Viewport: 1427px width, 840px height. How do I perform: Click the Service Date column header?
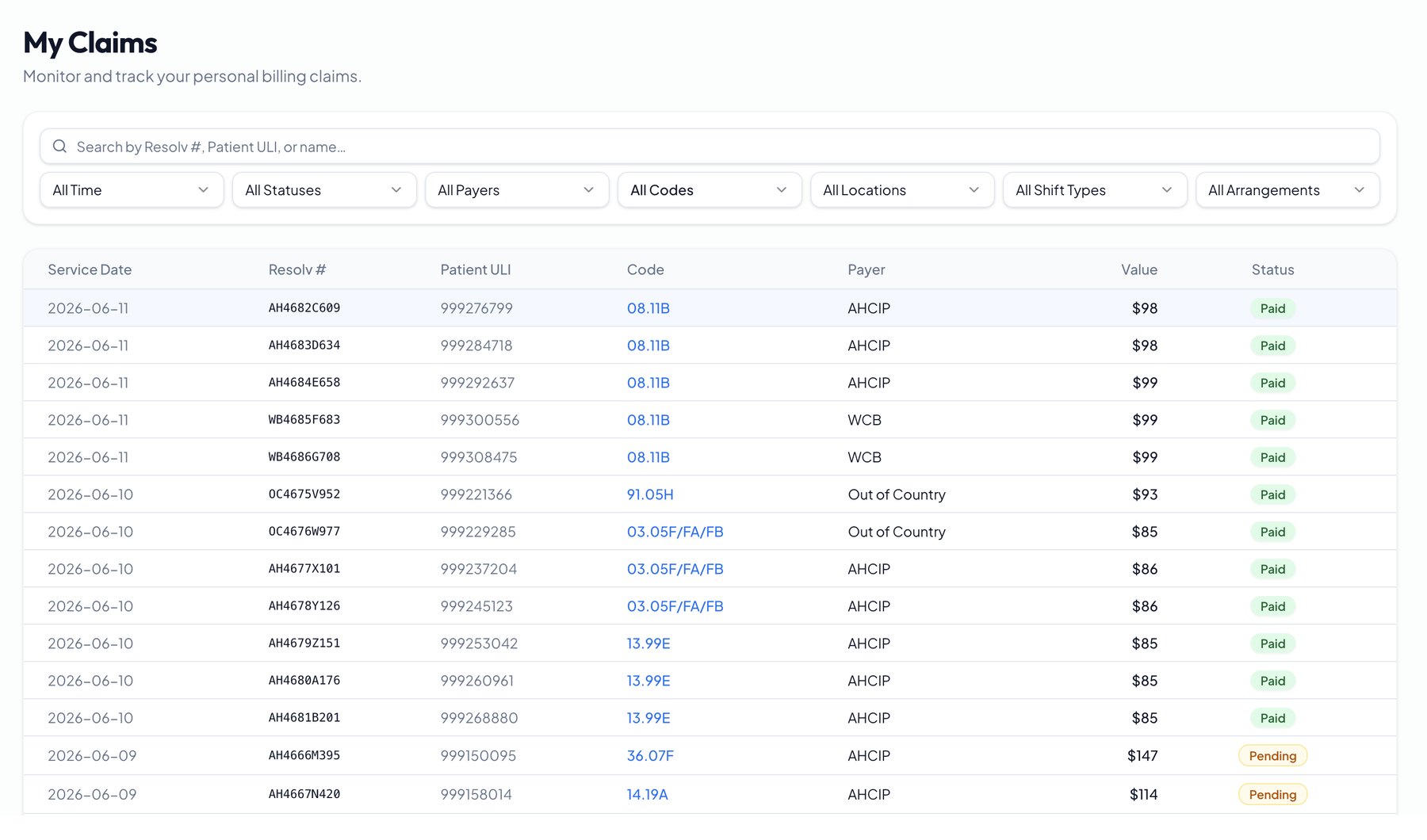[x=90, y=269]
